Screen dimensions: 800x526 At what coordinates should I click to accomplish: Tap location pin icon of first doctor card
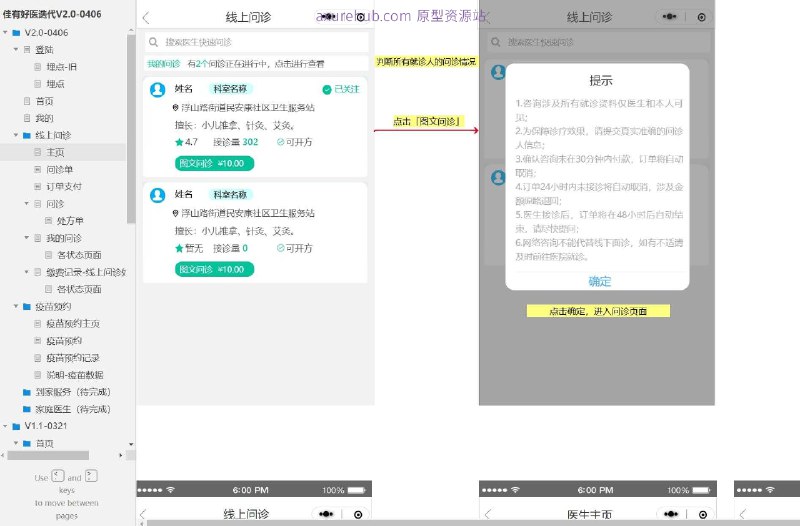pyautogui.click(x=176, y=108)
